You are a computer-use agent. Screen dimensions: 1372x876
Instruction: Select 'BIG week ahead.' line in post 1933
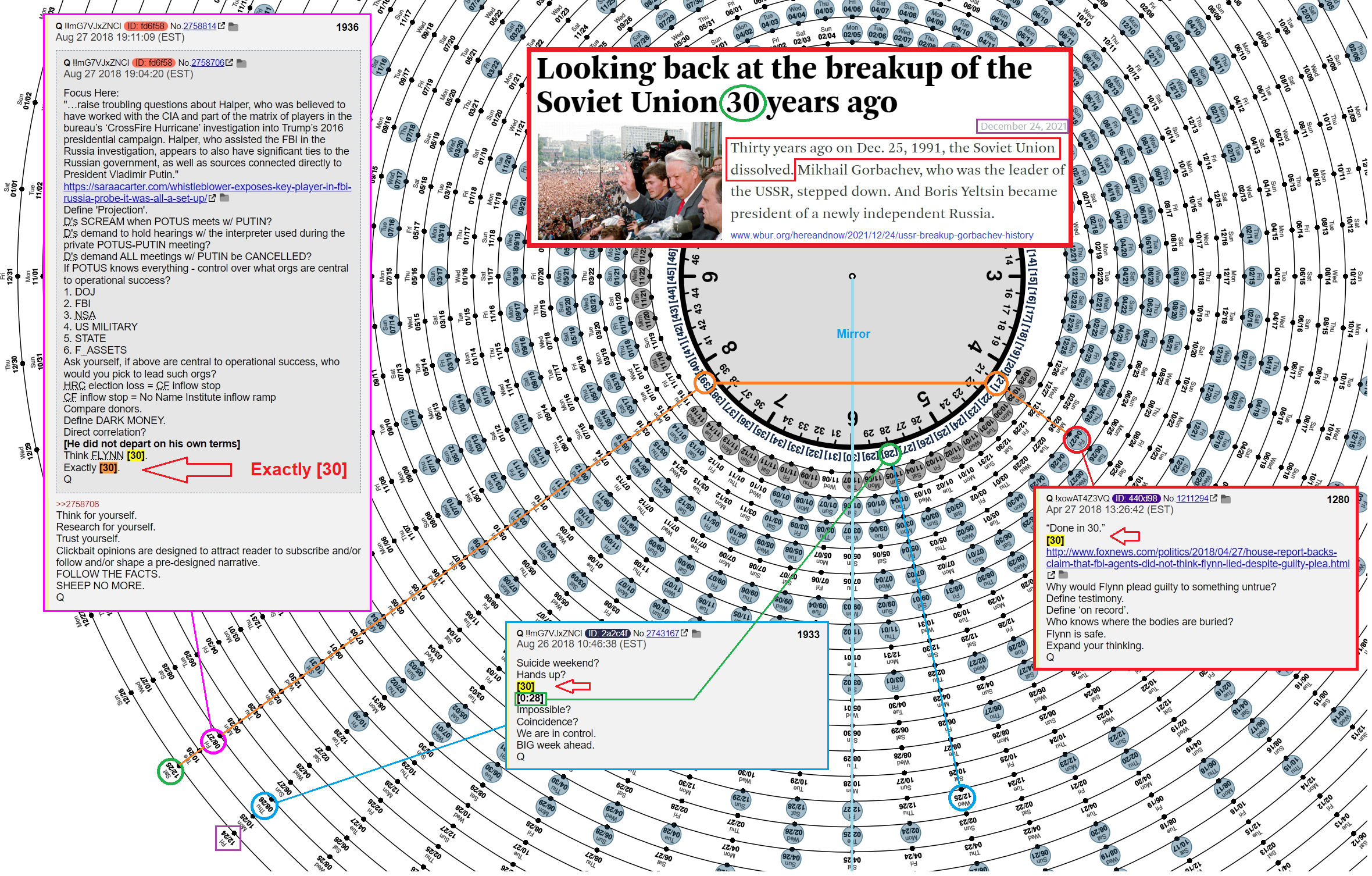pos(555,745)
